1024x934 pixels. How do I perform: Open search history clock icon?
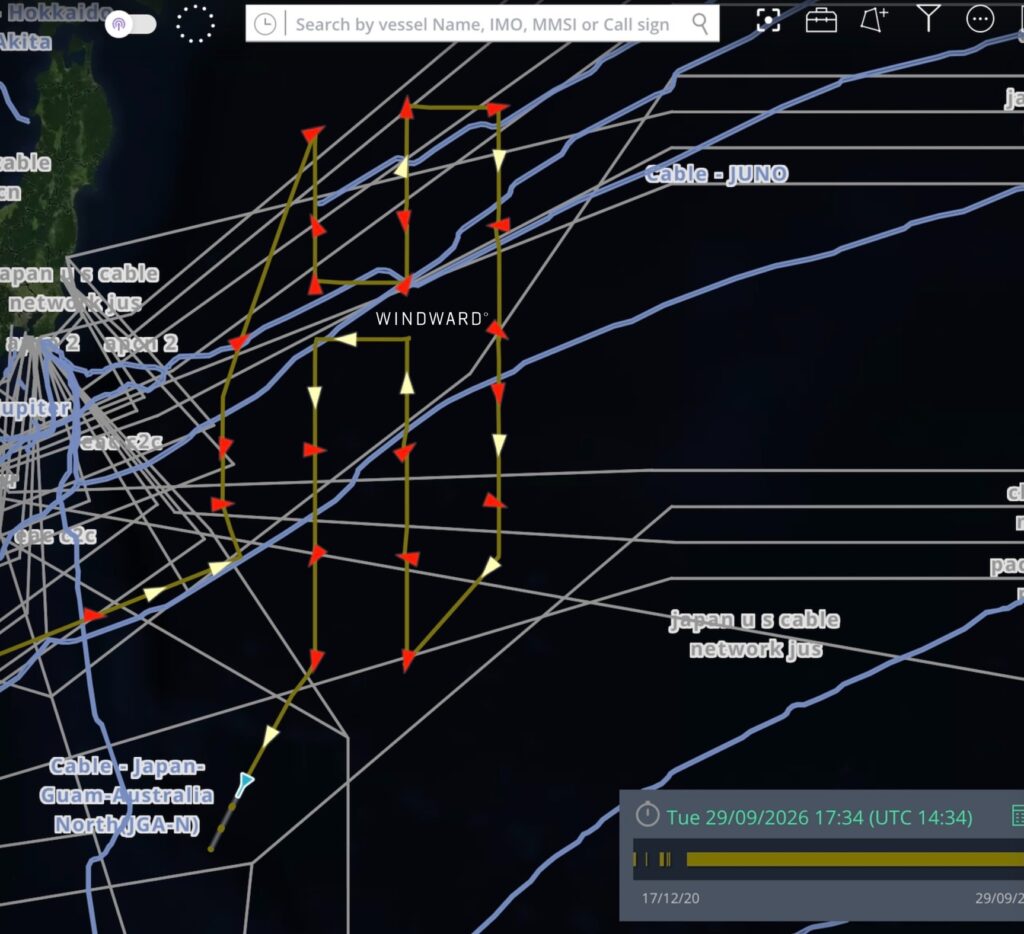(265, 24)
